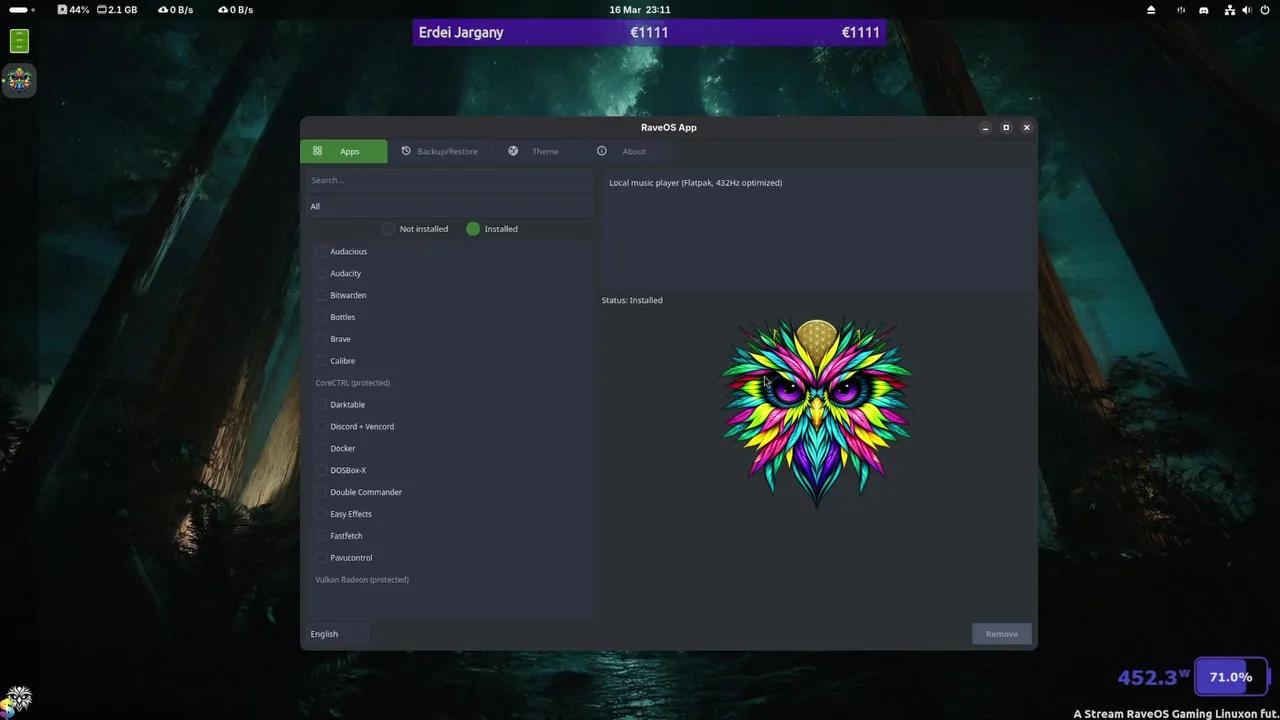Open the 16 Mar 23:11 clock menu
This screenshot has height=720, width=1280.
coord(640,10)
